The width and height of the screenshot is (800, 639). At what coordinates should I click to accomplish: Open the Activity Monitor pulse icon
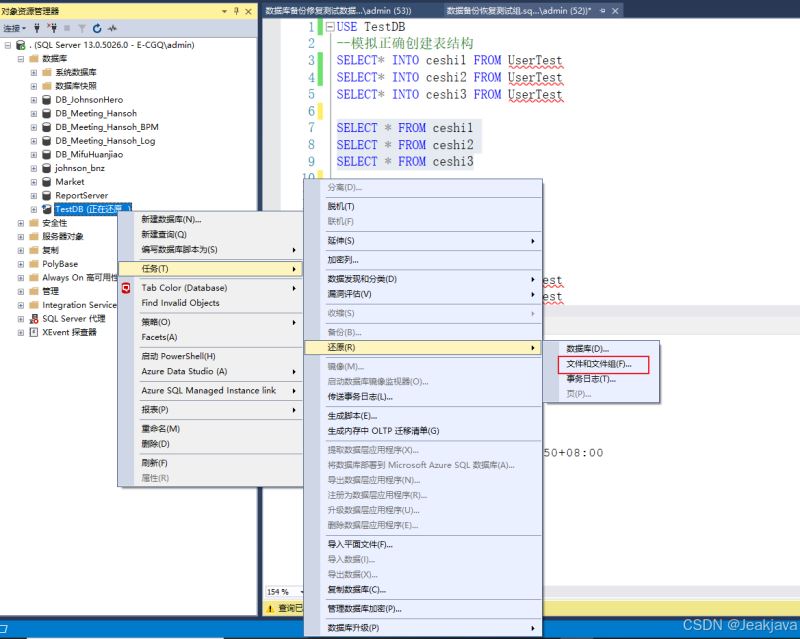tap(112, 28)
